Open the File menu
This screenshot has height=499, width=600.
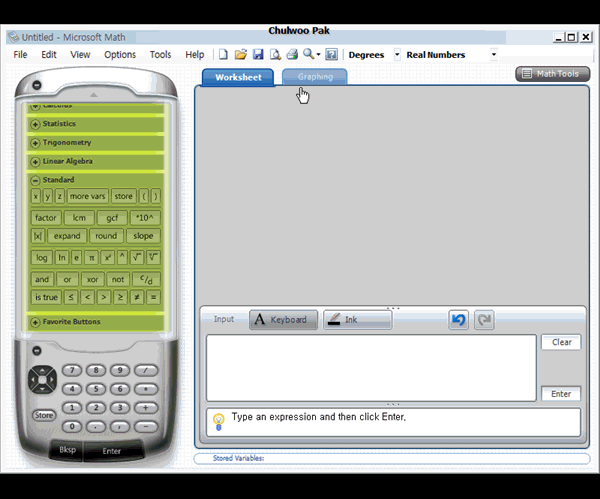click(20, 55)
